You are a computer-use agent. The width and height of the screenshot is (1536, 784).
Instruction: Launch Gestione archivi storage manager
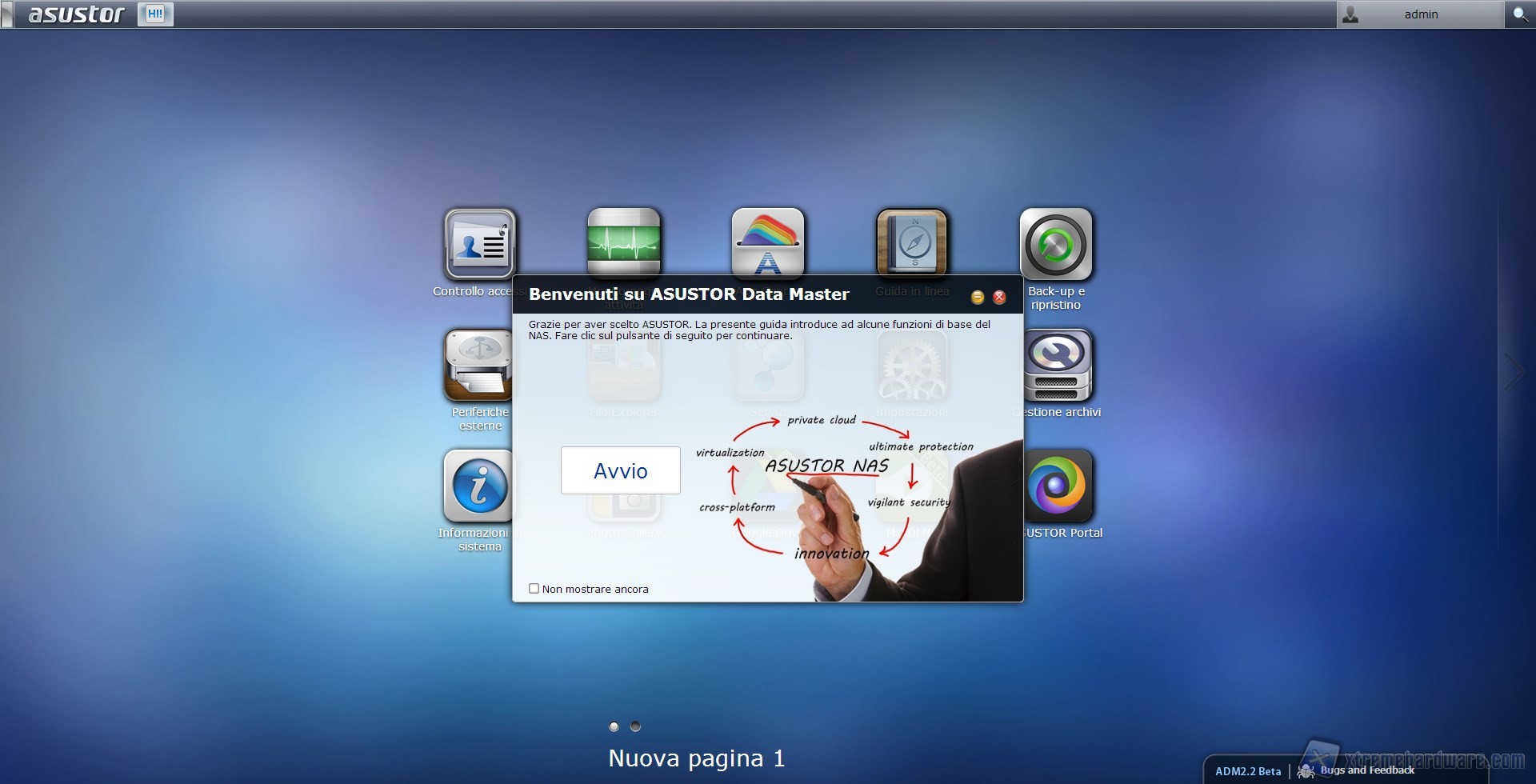click(1057, 366)
